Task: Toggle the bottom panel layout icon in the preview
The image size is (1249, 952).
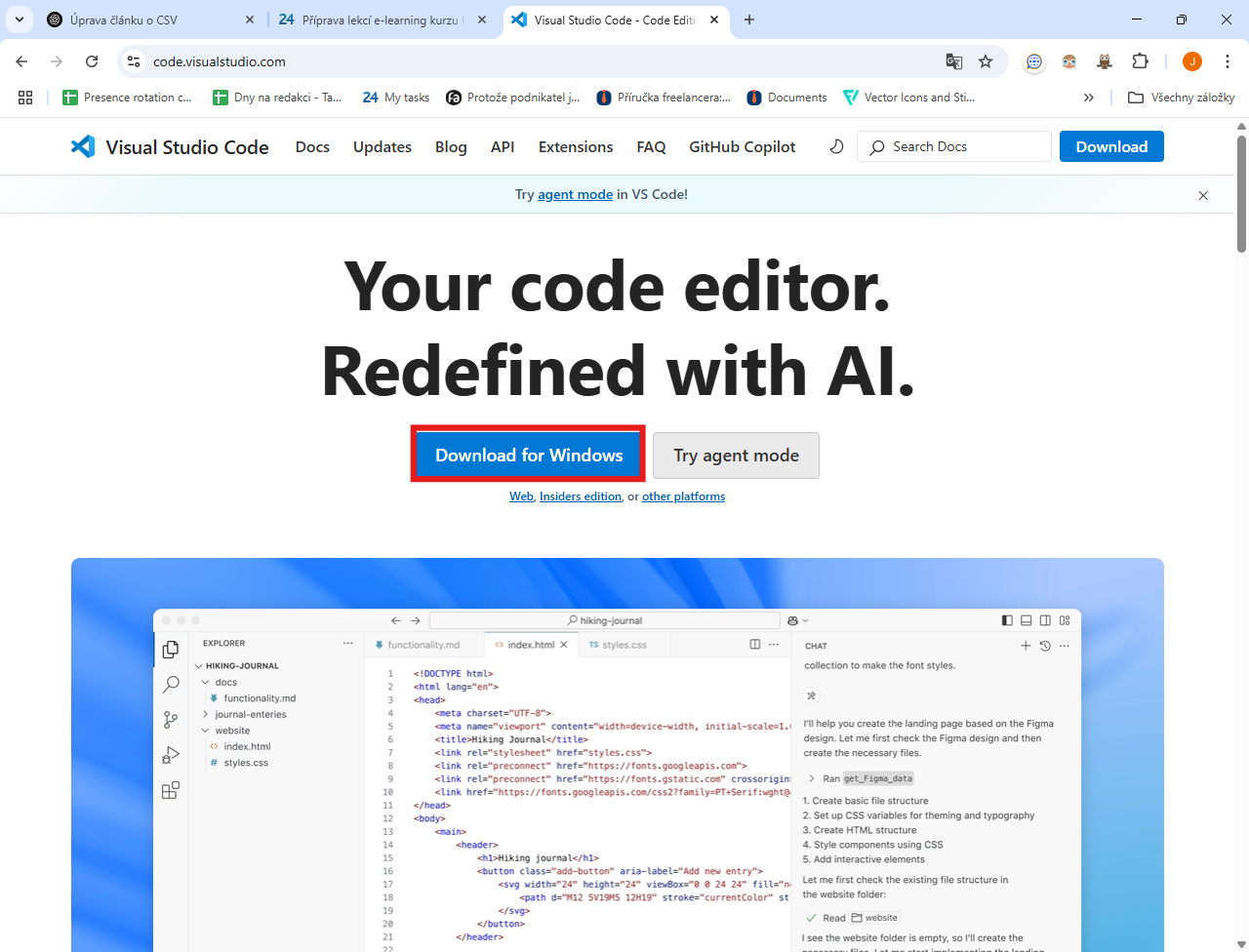Action: tap(1026, 620)
